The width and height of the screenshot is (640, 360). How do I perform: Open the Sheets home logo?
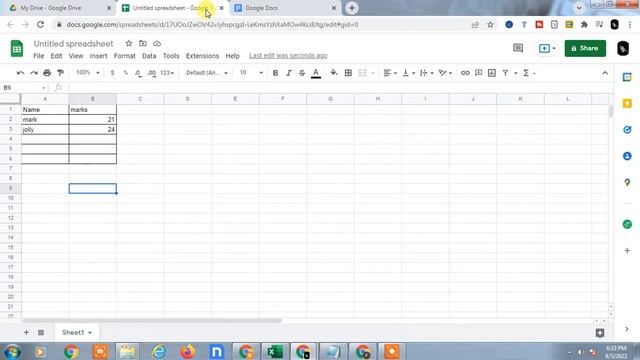point(17,49)
